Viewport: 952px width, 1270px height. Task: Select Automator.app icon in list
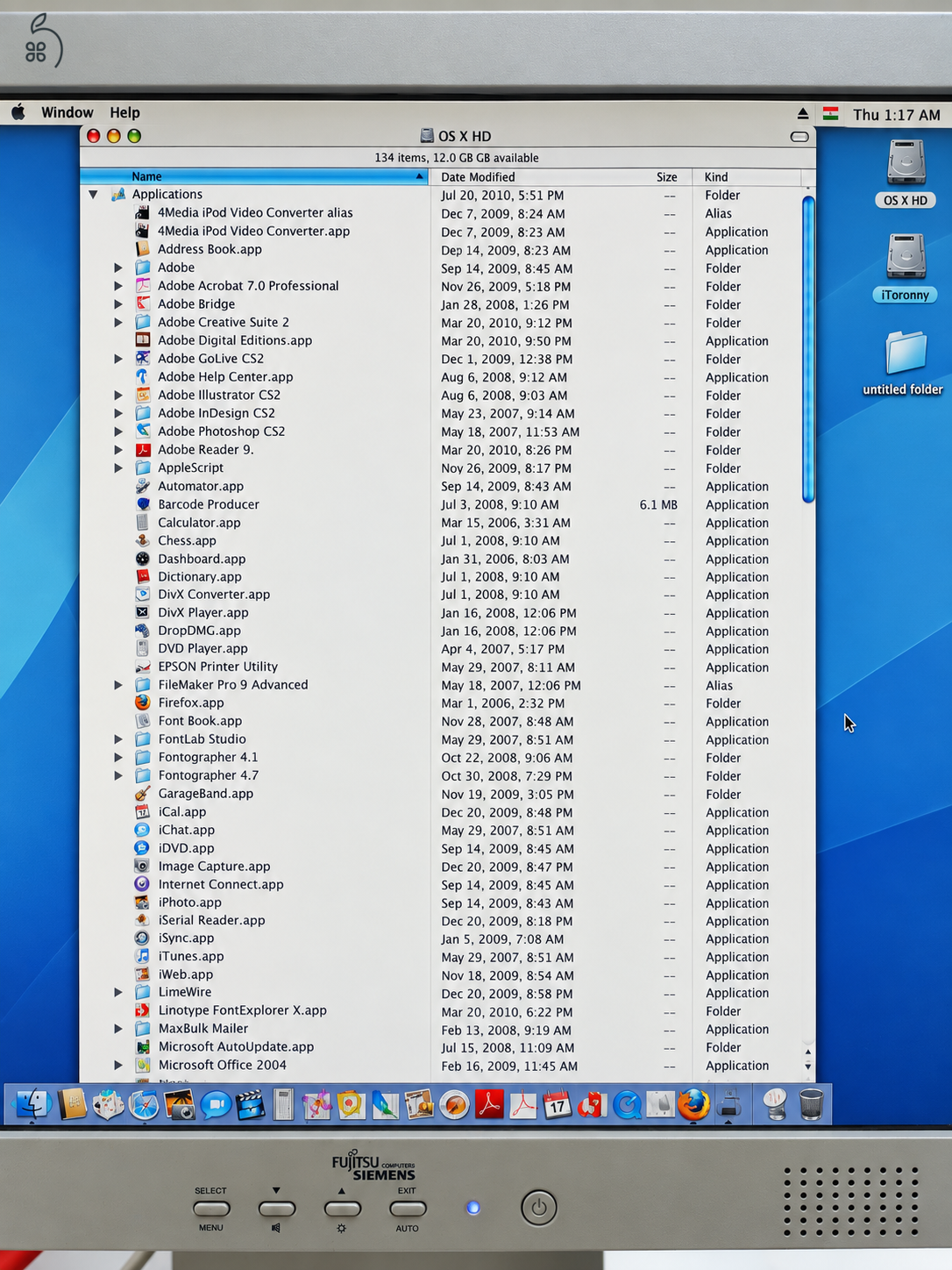142,486
